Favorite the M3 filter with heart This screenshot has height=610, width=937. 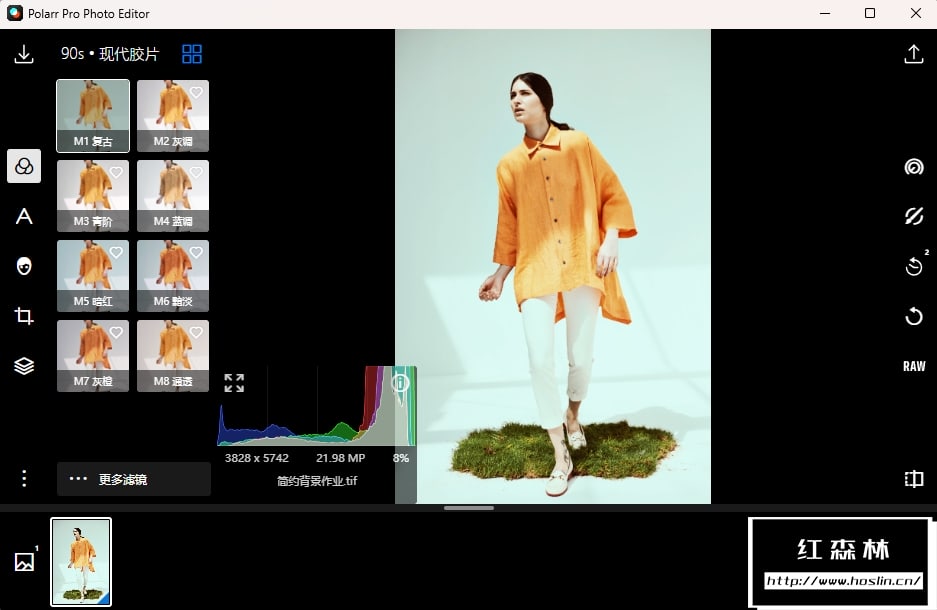(116, 172)
